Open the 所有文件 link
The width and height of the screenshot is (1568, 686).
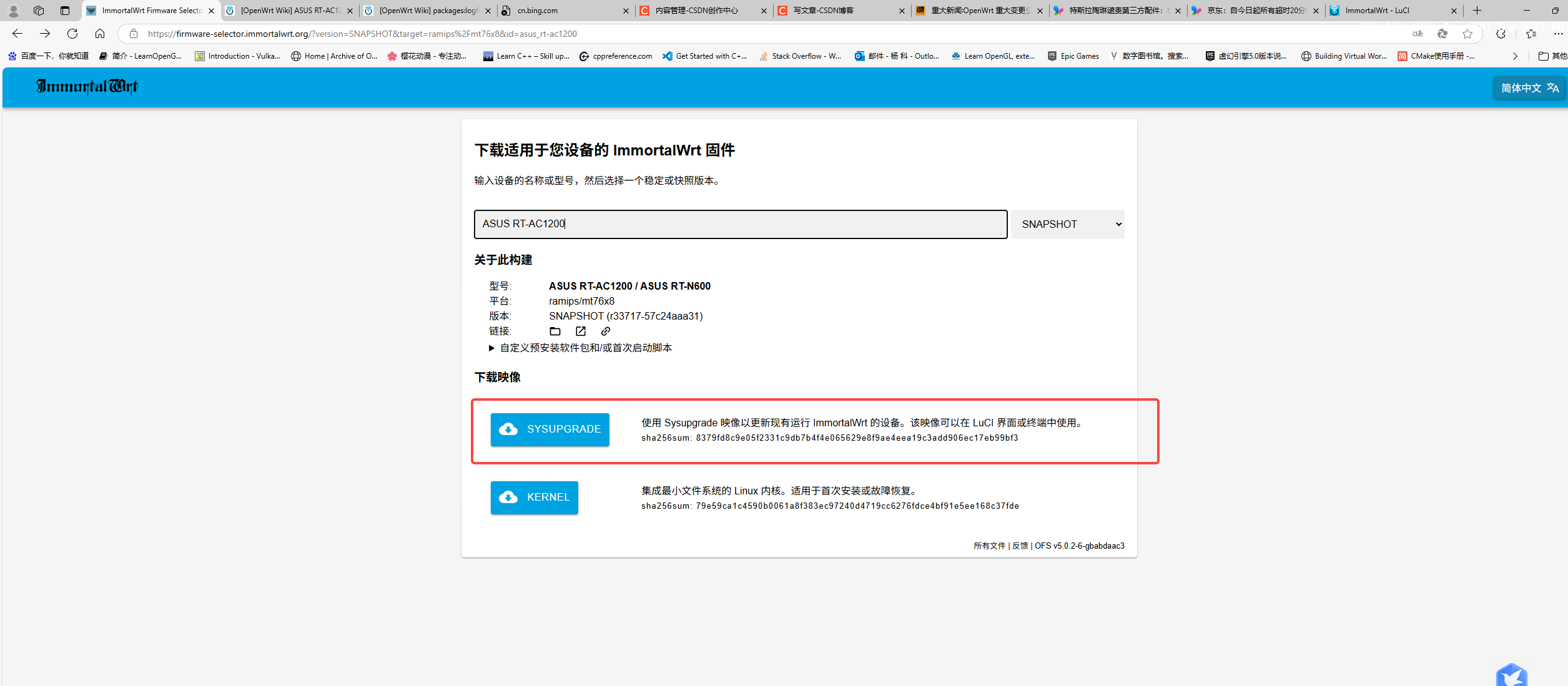989,546
